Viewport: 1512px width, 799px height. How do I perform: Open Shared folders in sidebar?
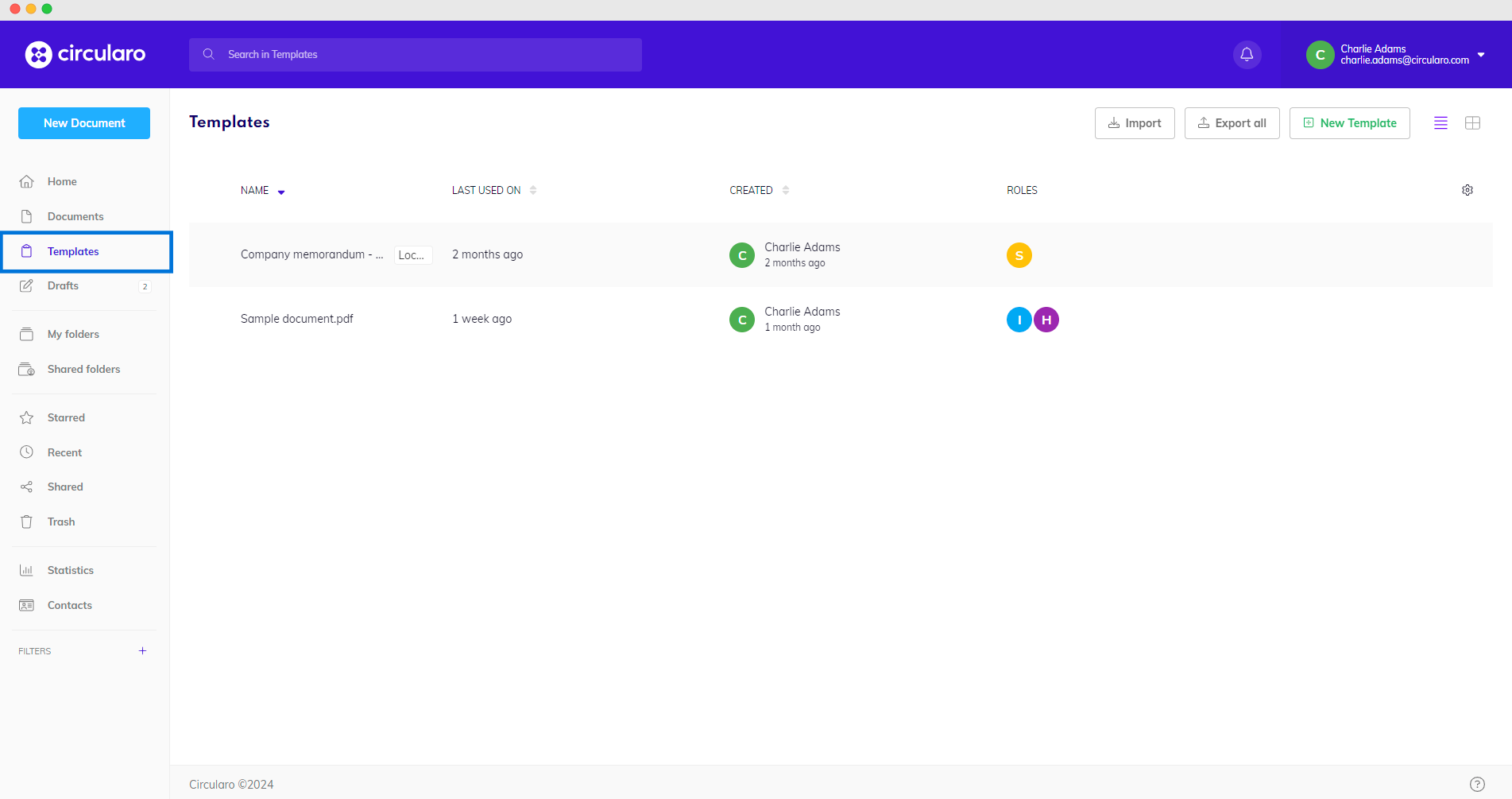point(83,370)
